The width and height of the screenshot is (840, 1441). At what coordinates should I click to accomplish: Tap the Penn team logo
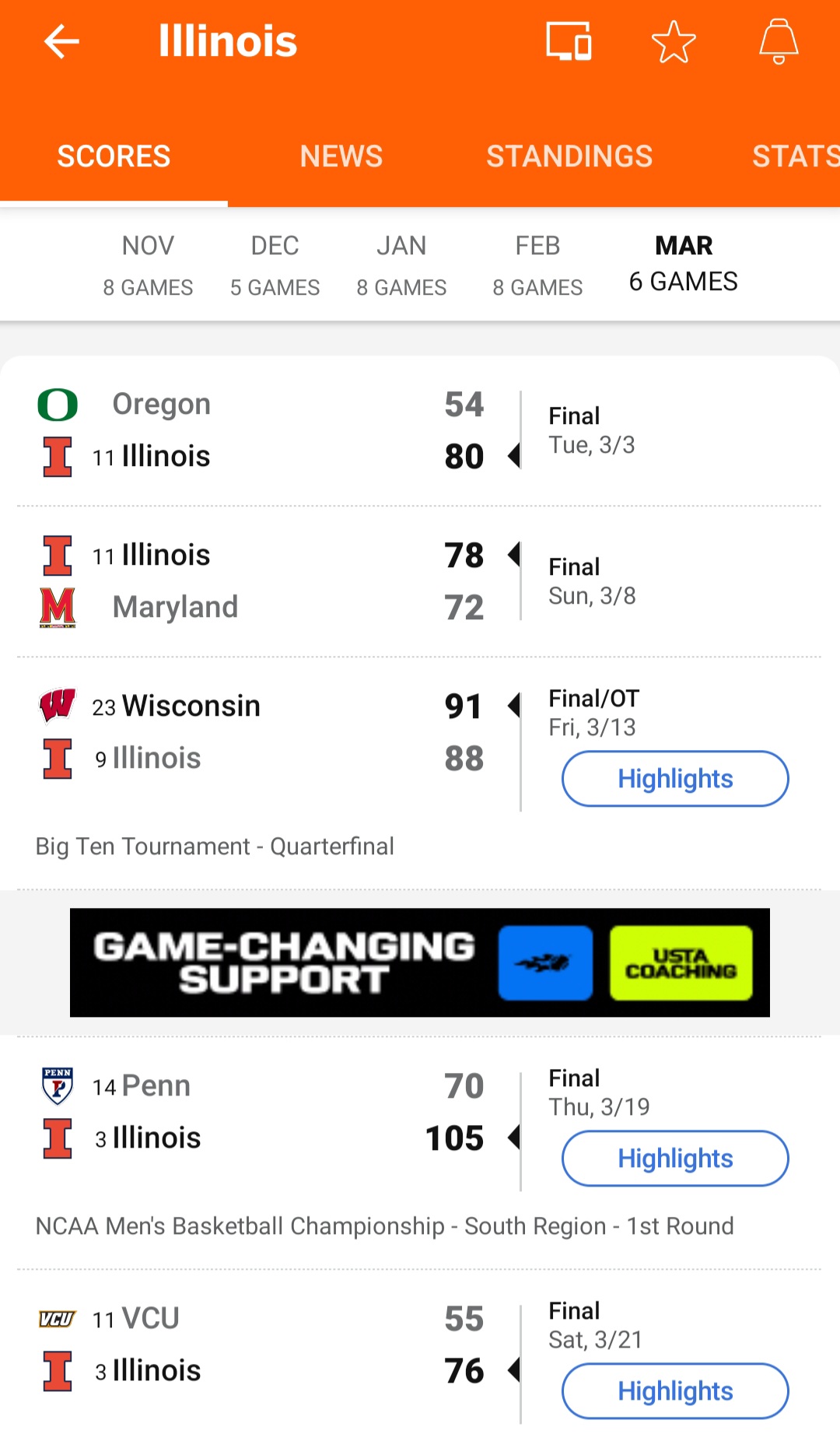coord(58,1085)
